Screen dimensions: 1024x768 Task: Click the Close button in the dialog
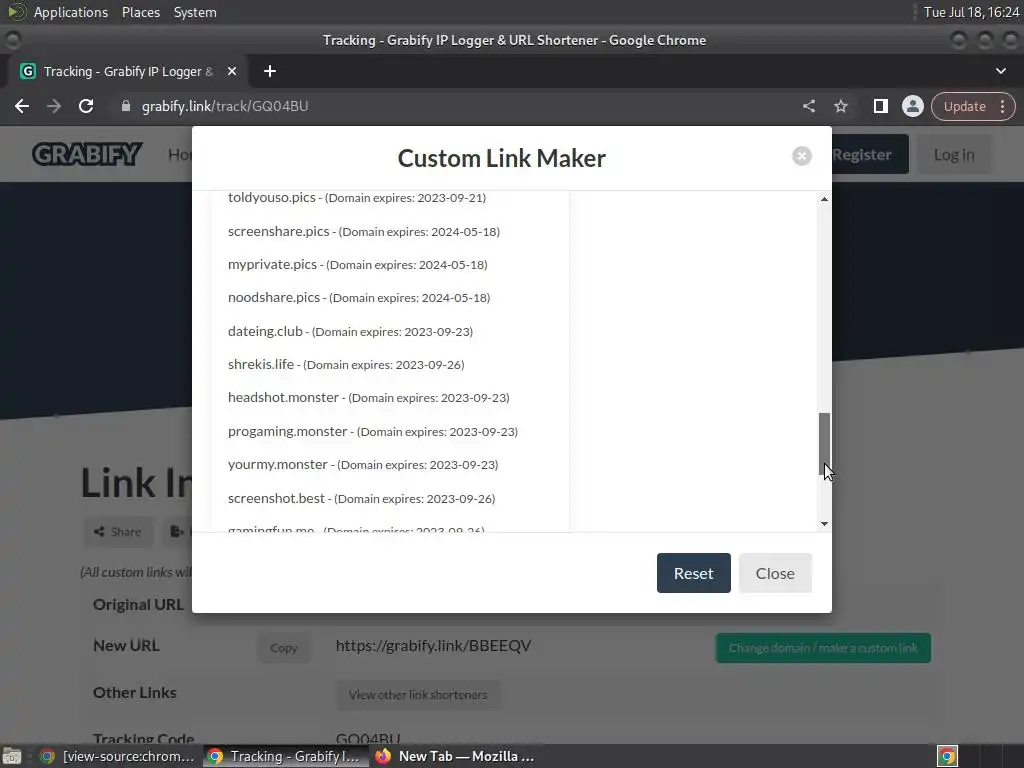pos(775,573)
